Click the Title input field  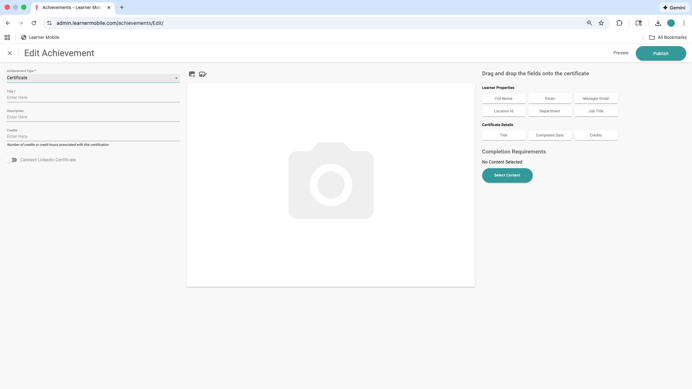(x=93, y=98)
